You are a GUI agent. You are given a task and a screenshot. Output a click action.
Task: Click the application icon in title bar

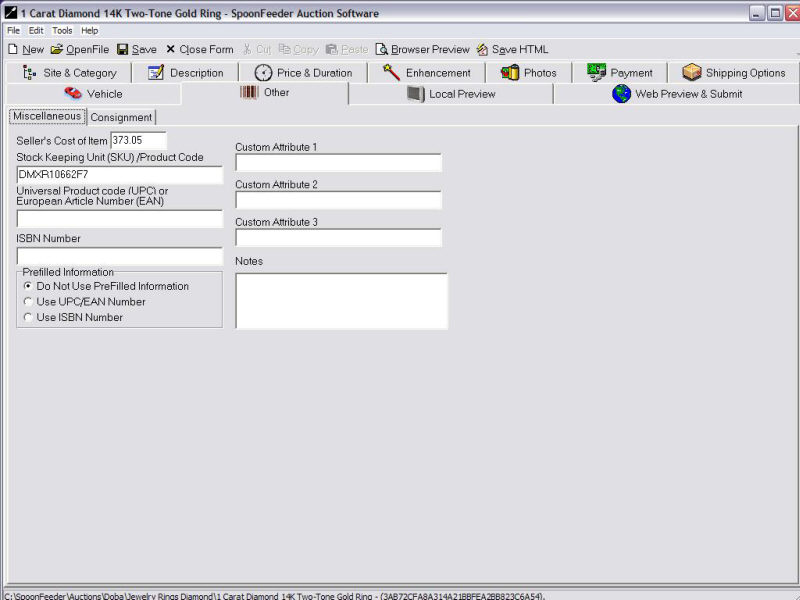11,12
